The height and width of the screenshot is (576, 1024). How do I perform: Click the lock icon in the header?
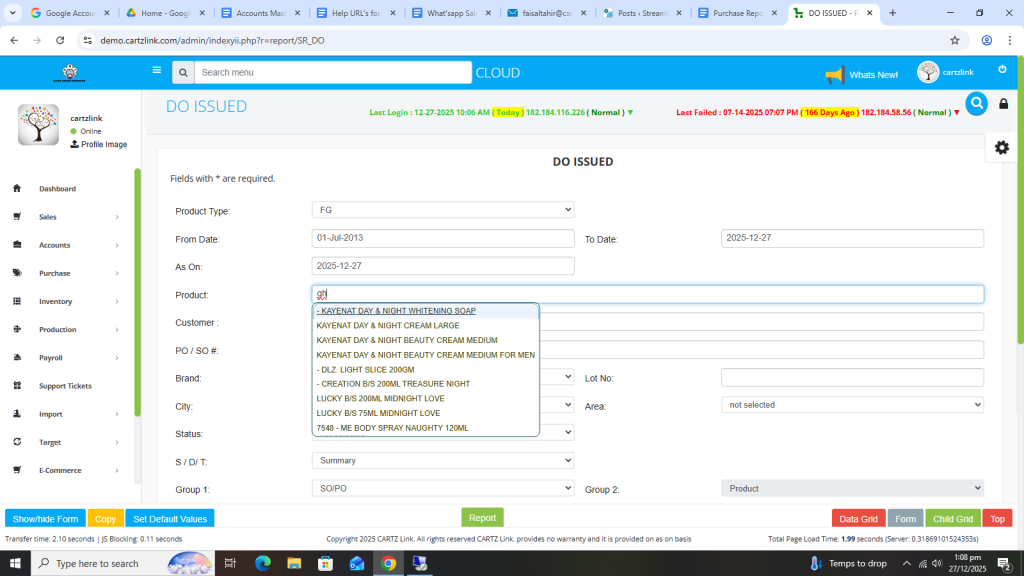click(1003, 104)
